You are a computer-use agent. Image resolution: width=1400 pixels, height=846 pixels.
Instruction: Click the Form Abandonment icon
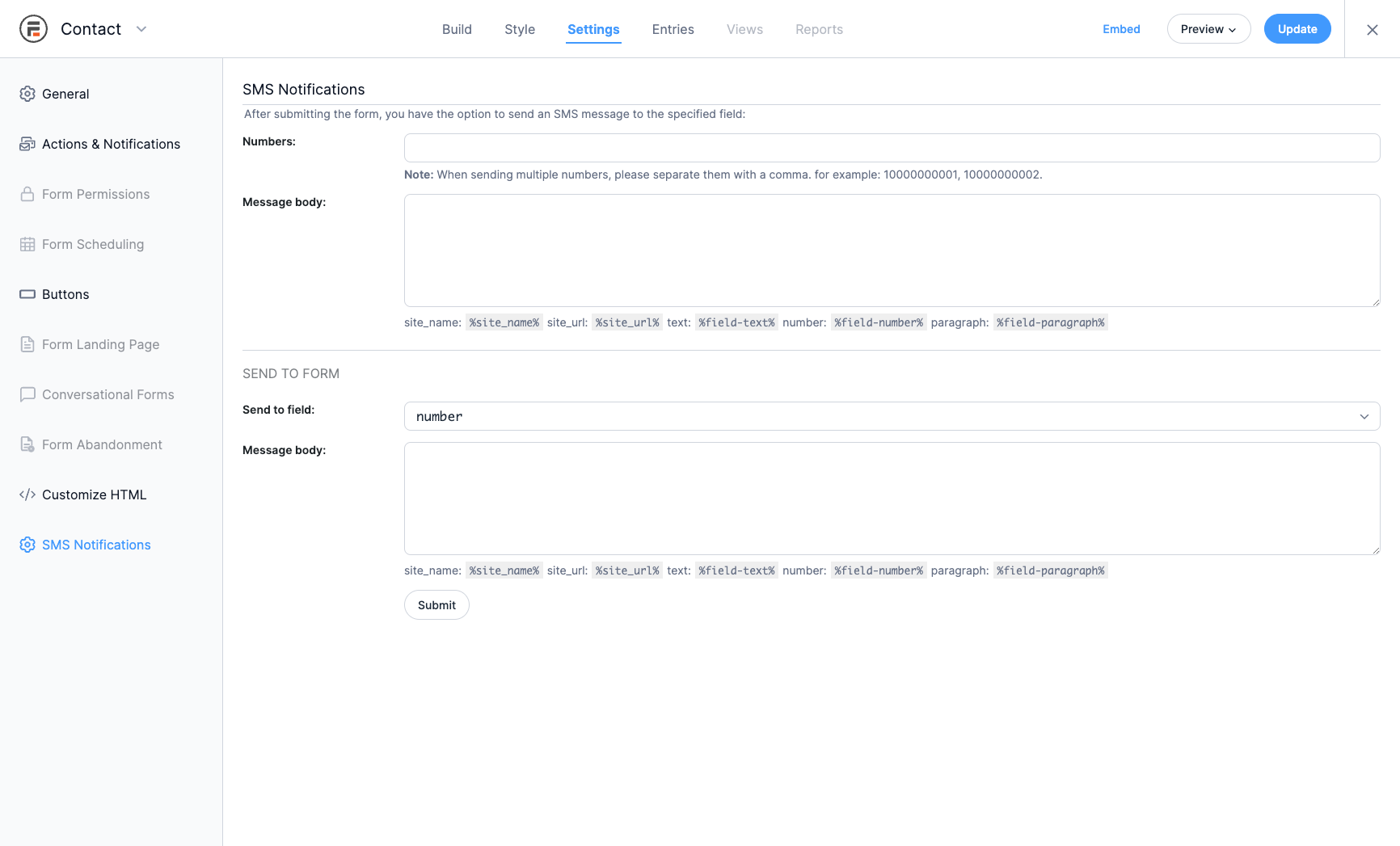[27, 444]
